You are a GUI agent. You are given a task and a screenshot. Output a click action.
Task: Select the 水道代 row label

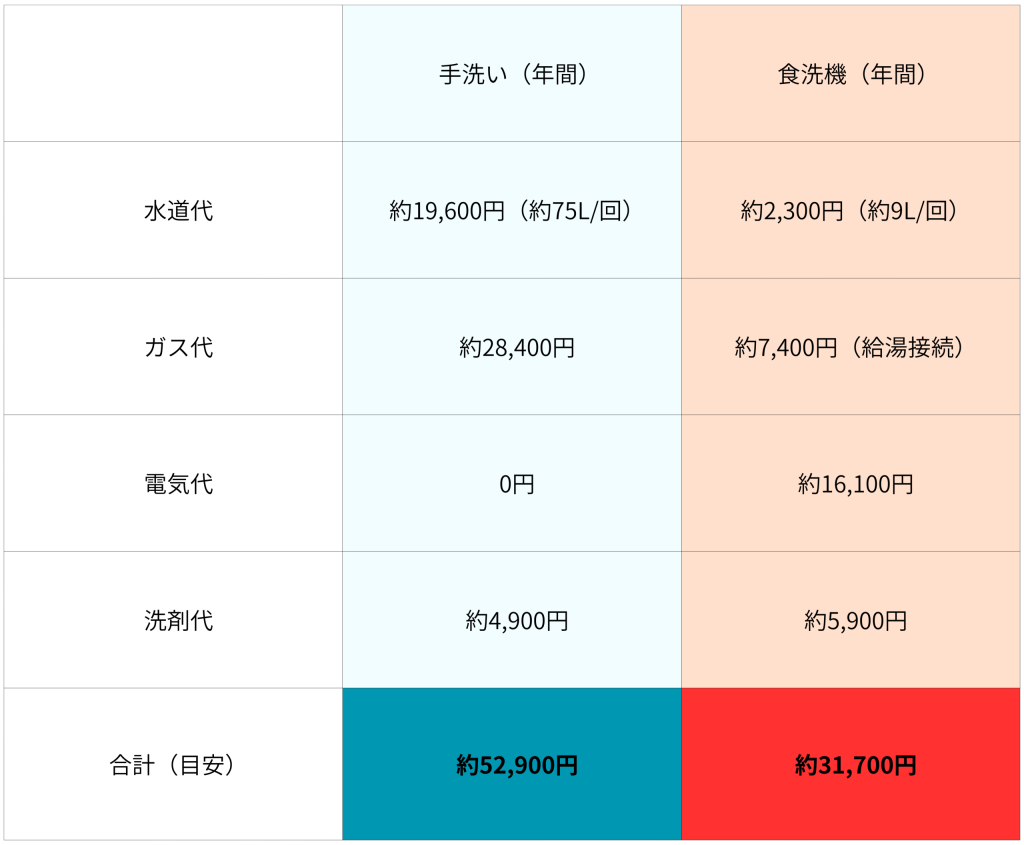[178, 212]
